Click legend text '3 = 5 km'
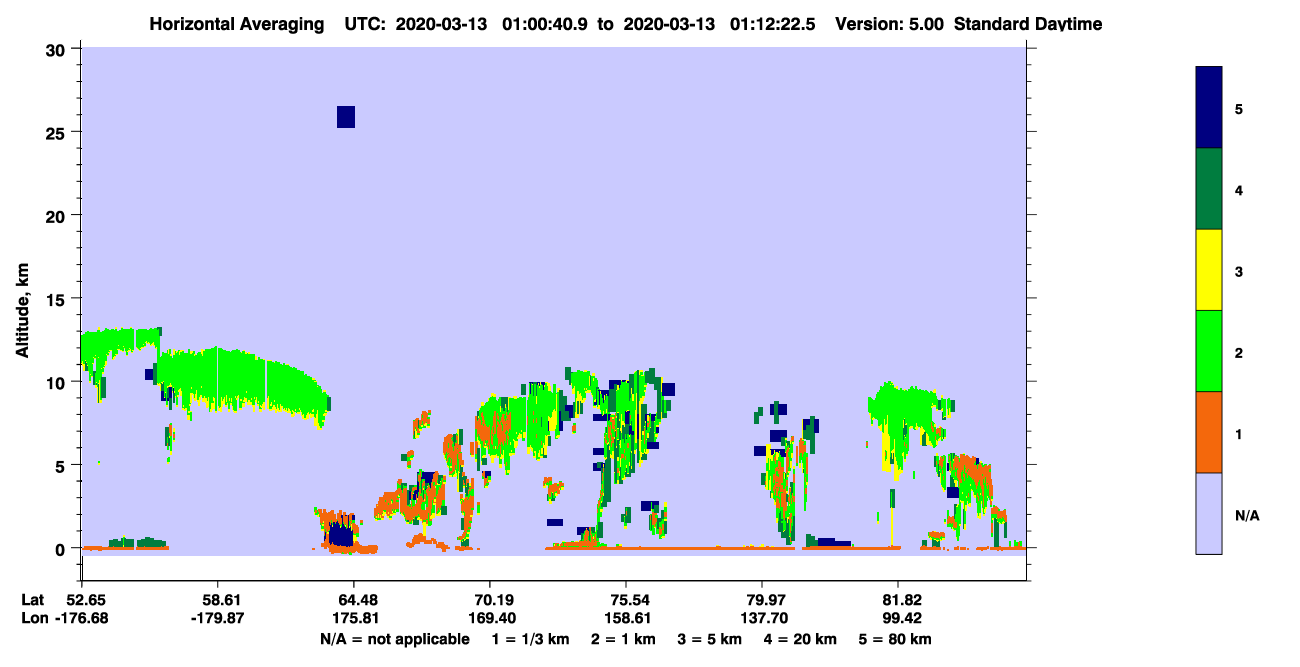 pyautogui.click(x=711, y=639)
